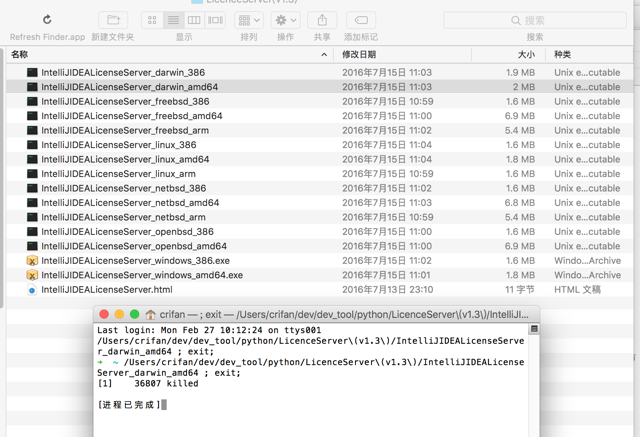
Task: Click the Refresh Finder.app toolbar icon
Action: pyautogui.click(x=47, y=20)
